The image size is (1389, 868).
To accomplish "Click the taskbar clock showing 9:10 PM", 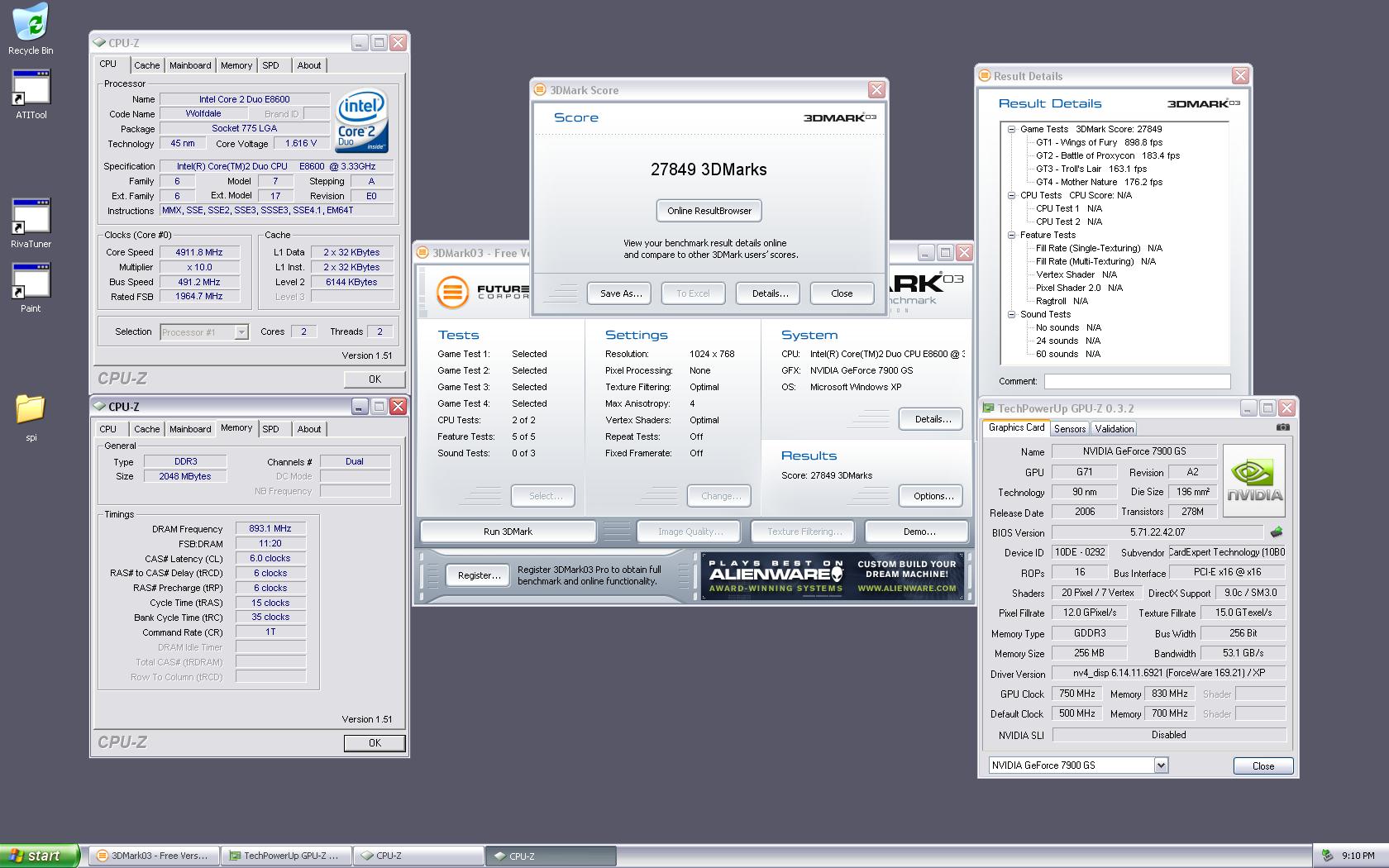I will pyautogui.click(x=1358, y=856).
